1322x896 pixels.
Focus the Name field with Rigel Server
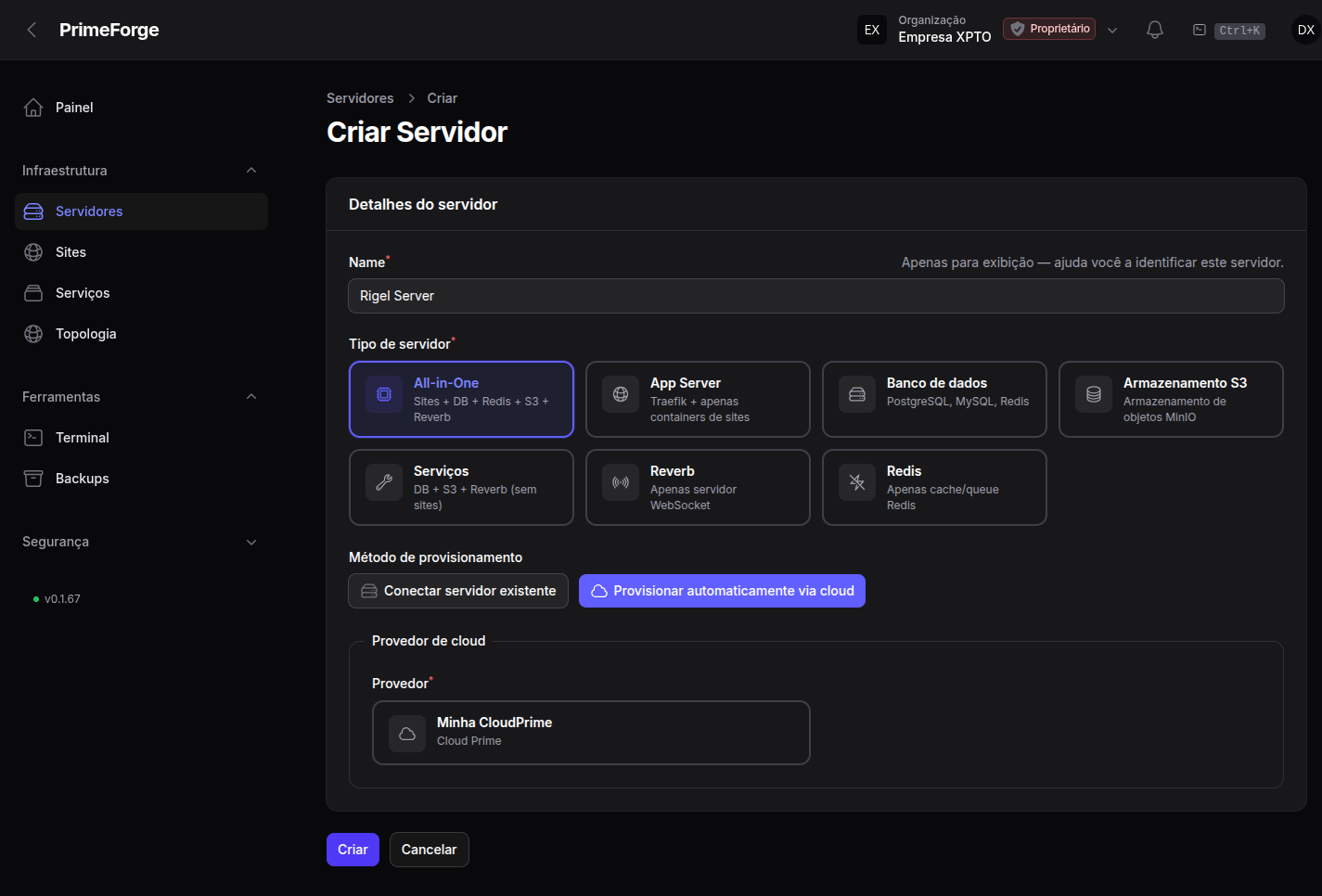(816, 296)
